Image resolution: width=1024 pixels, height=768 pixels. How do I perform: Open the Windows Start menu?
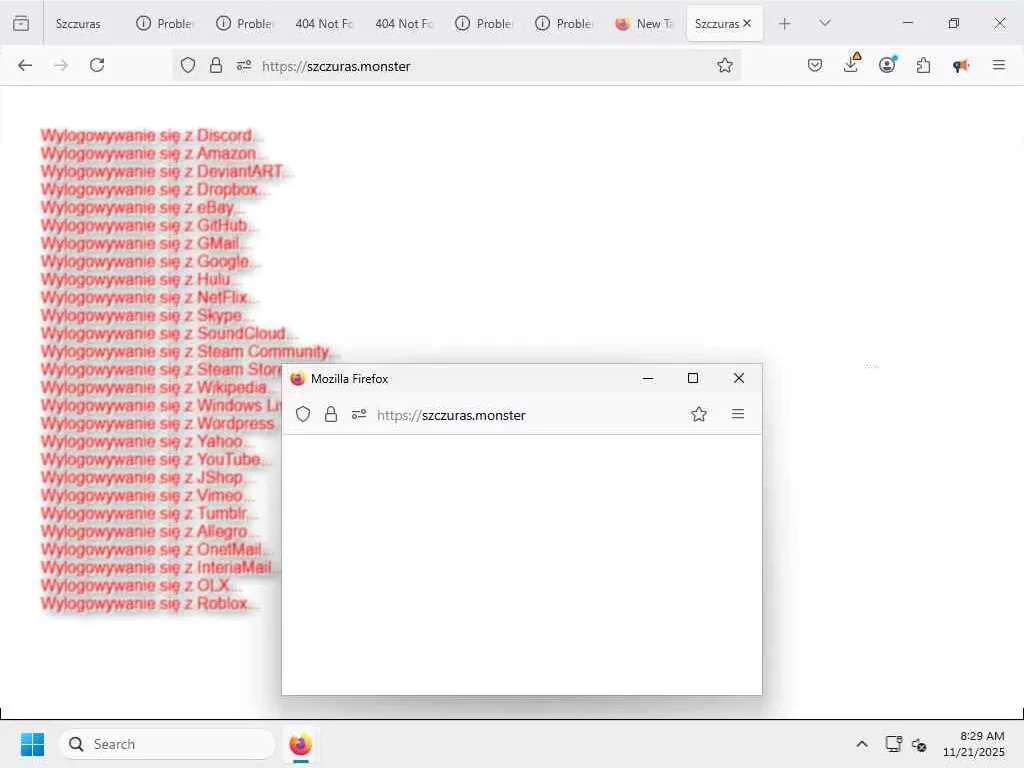pos(32,744)
